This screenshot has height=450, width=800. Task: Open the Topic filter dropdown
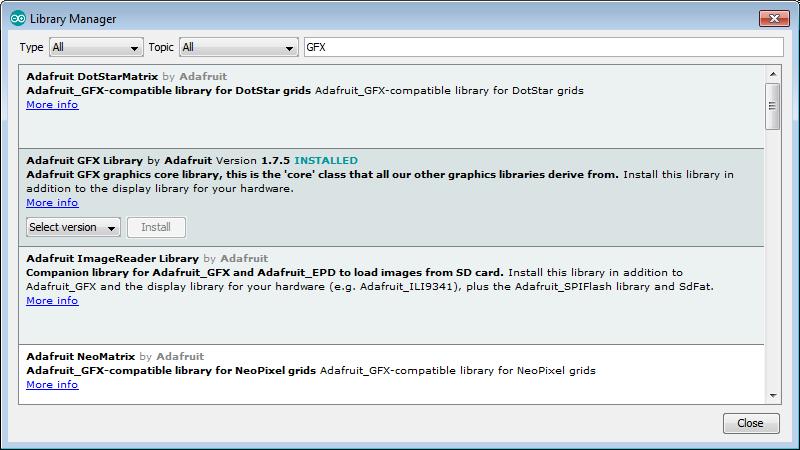pos(238,47)
